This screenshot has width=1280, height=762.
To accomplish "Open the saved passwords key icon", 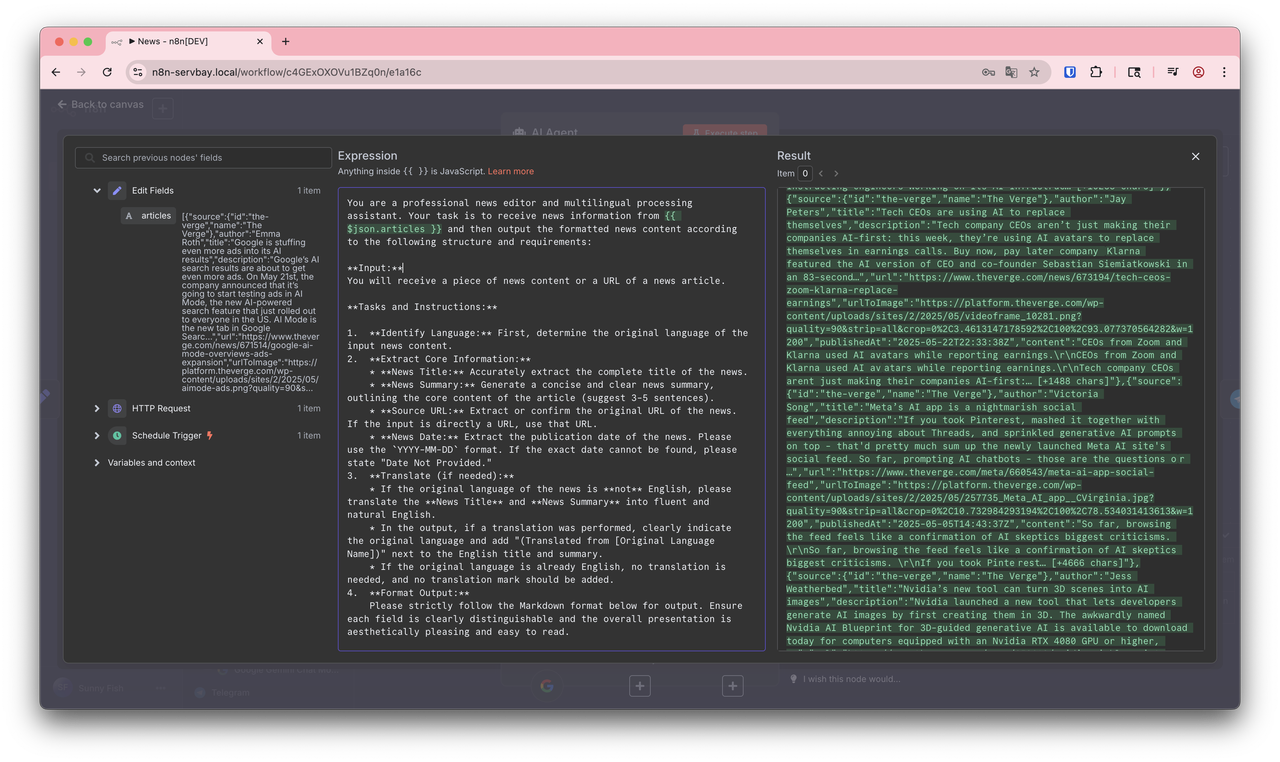I will [988, 72].
